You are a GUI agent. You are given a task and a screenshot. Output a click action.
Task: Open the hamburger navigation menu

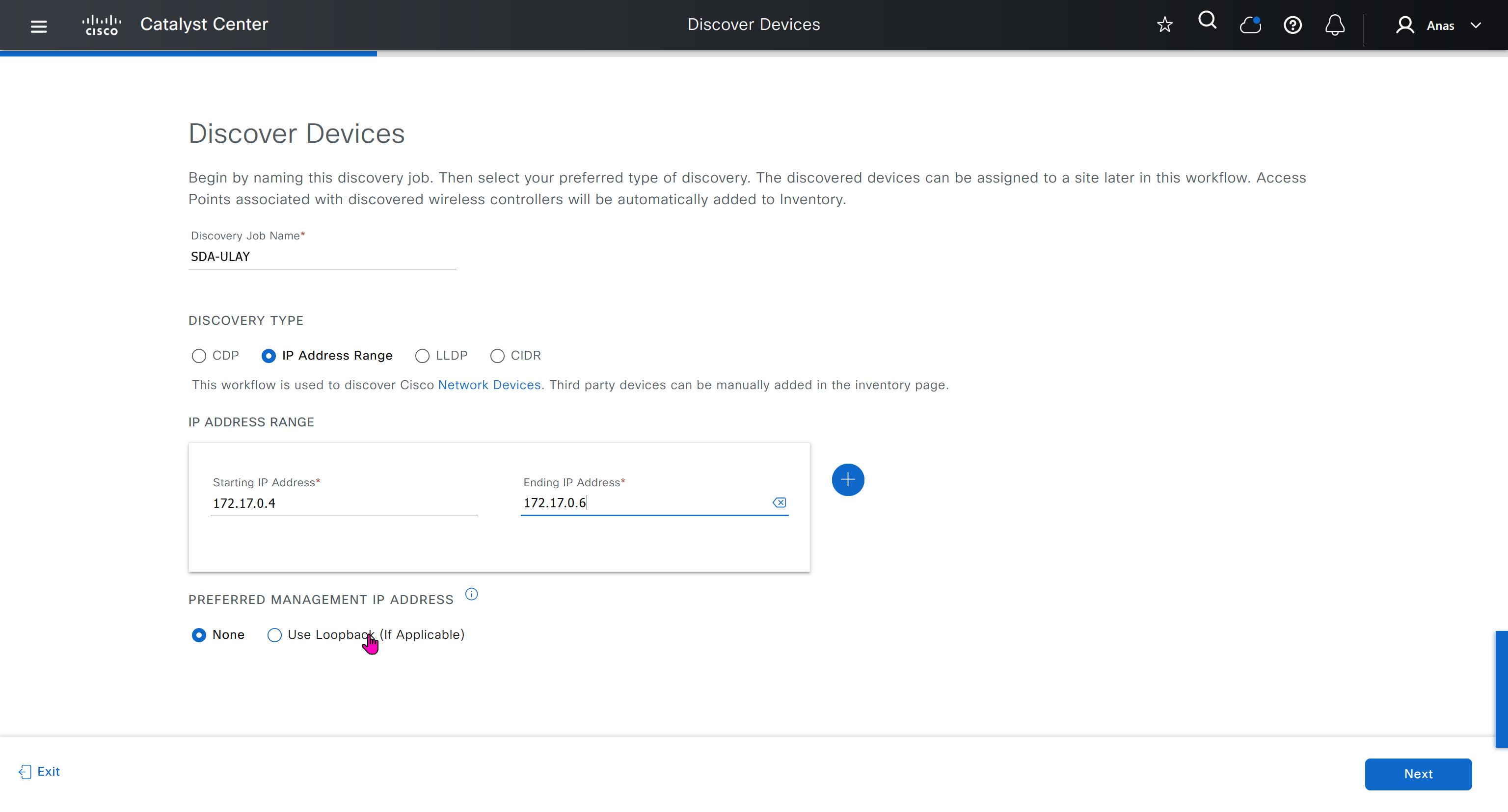pos(39,26)
